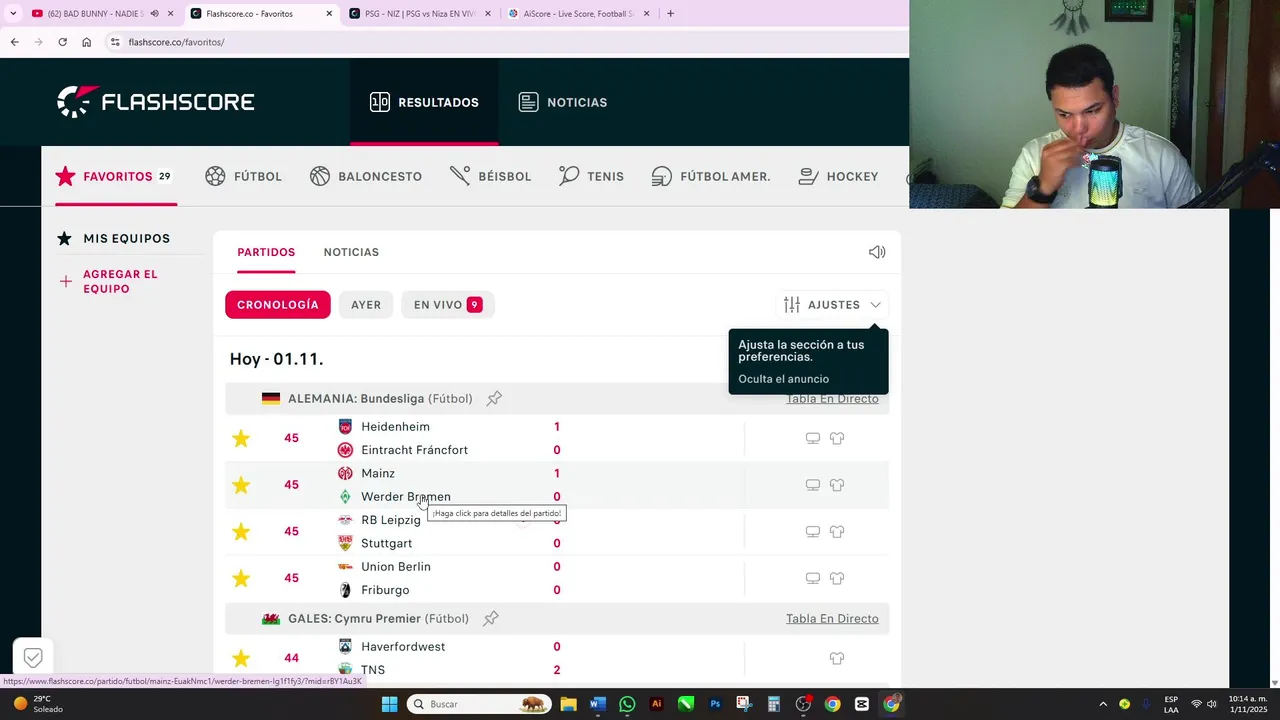The image size is (1280, 720).
Task: Open browser home page
Action: [86, 42]
